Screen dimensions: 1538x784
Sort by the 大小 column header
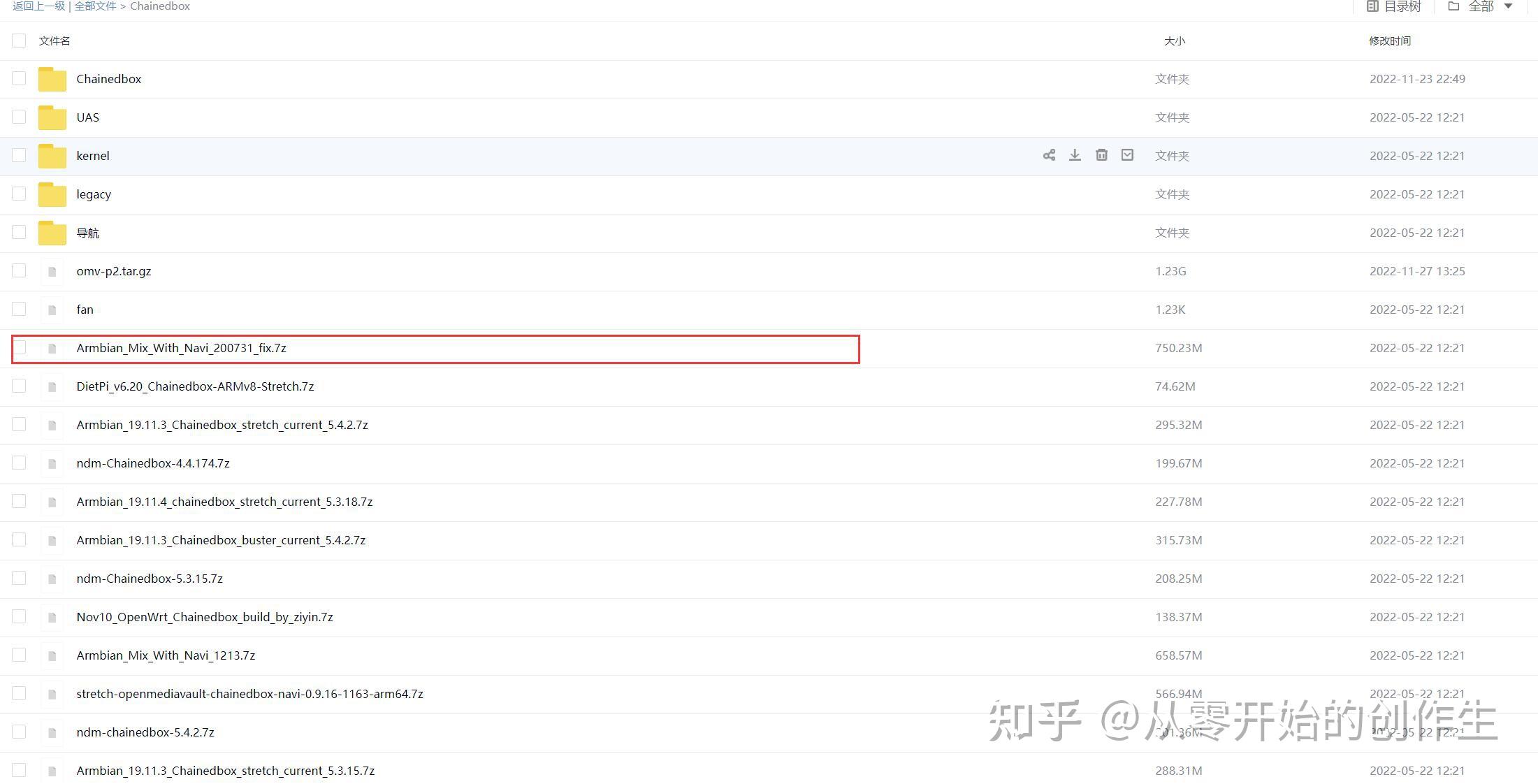click(x=1174, y=41)
